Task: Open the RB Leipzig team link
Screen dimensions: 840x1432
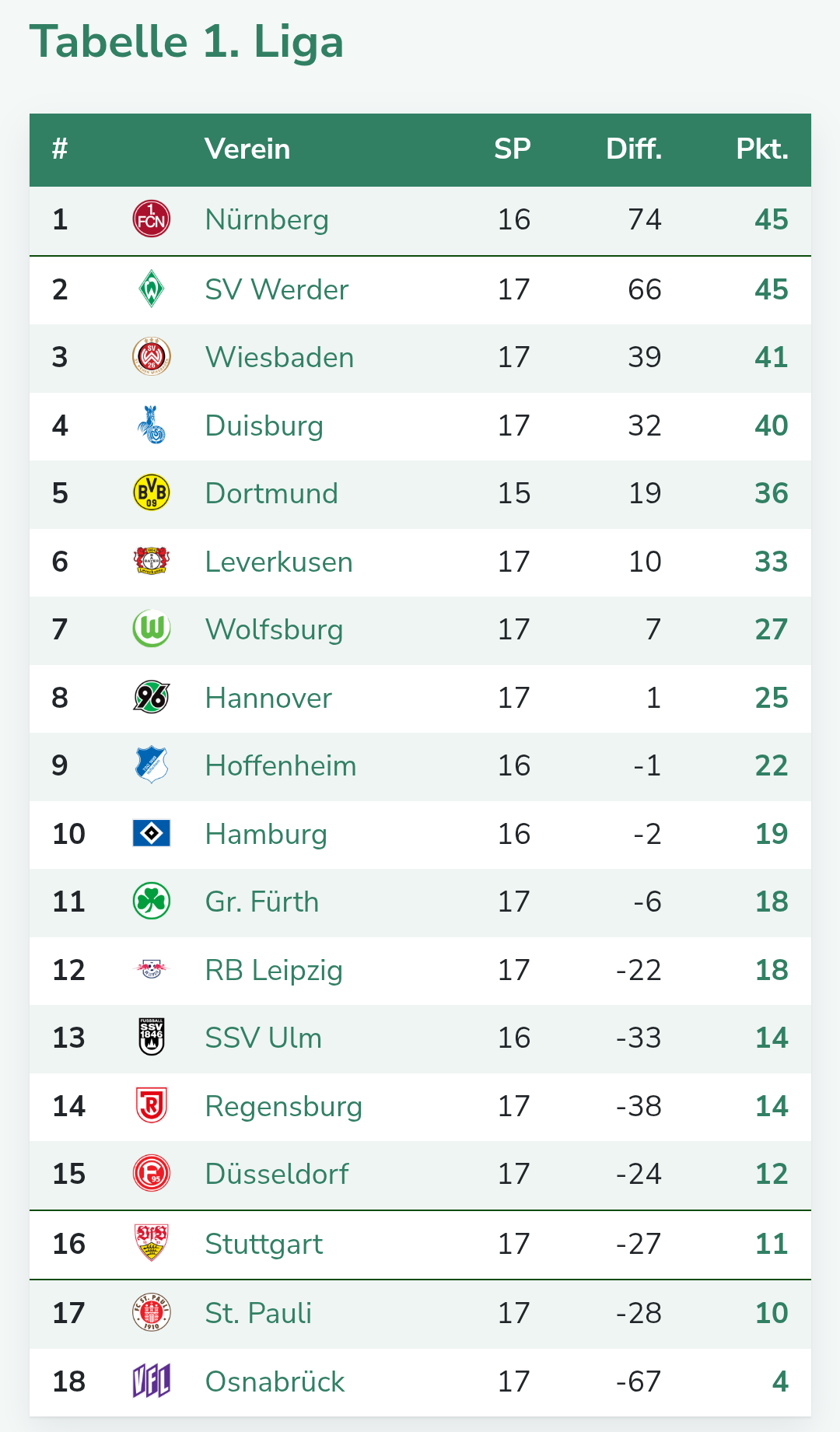Action: (273, 971)
